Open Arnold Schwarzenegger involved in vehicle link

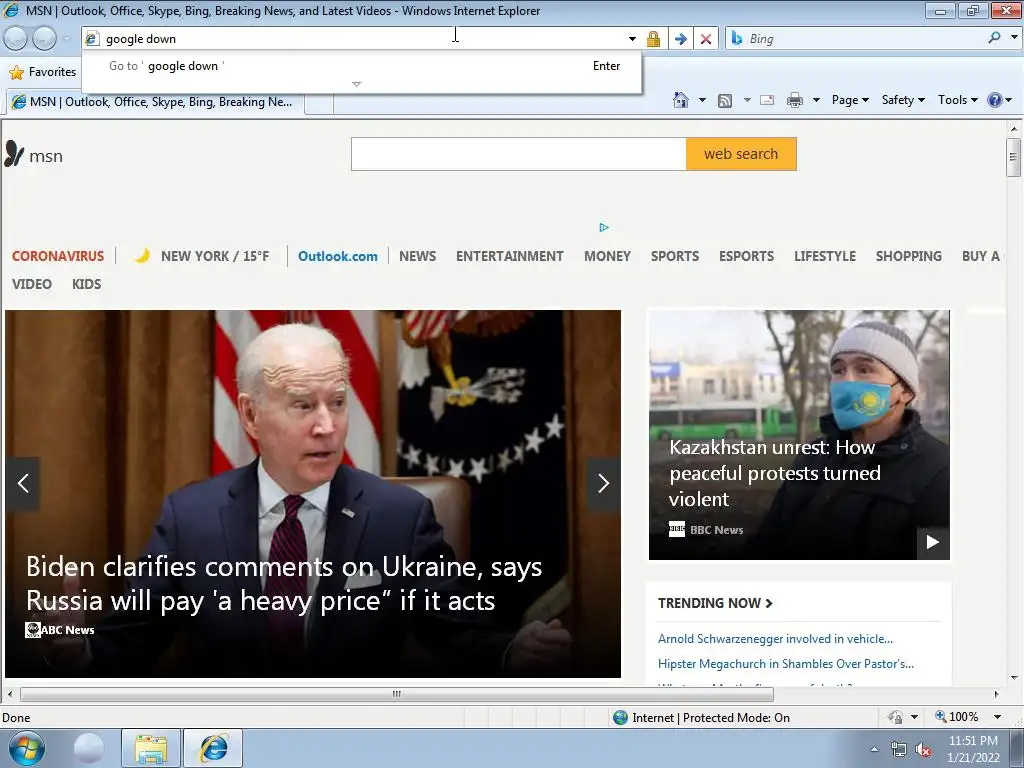(775, 639)
